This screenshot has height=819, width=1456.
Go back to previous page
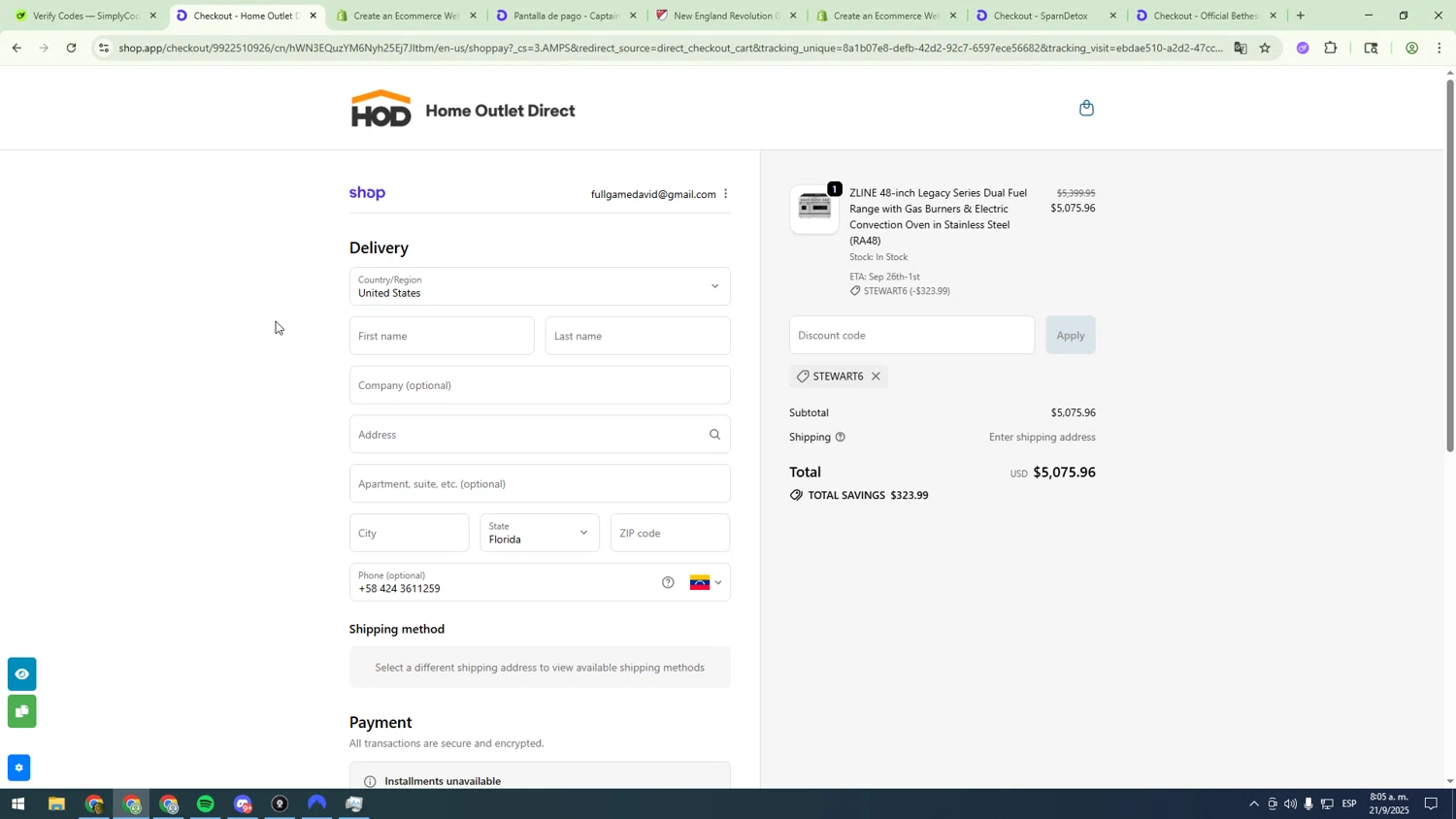tap(17, 48)
